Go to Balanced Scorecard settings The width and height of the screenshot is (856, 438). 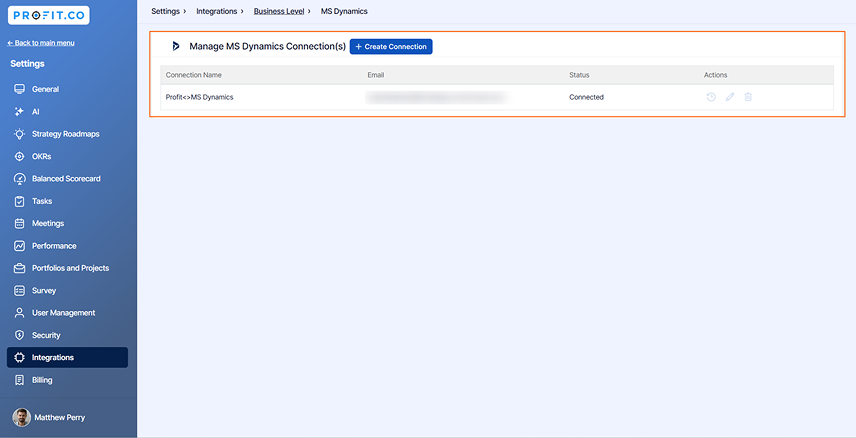(x=67, y=179)
